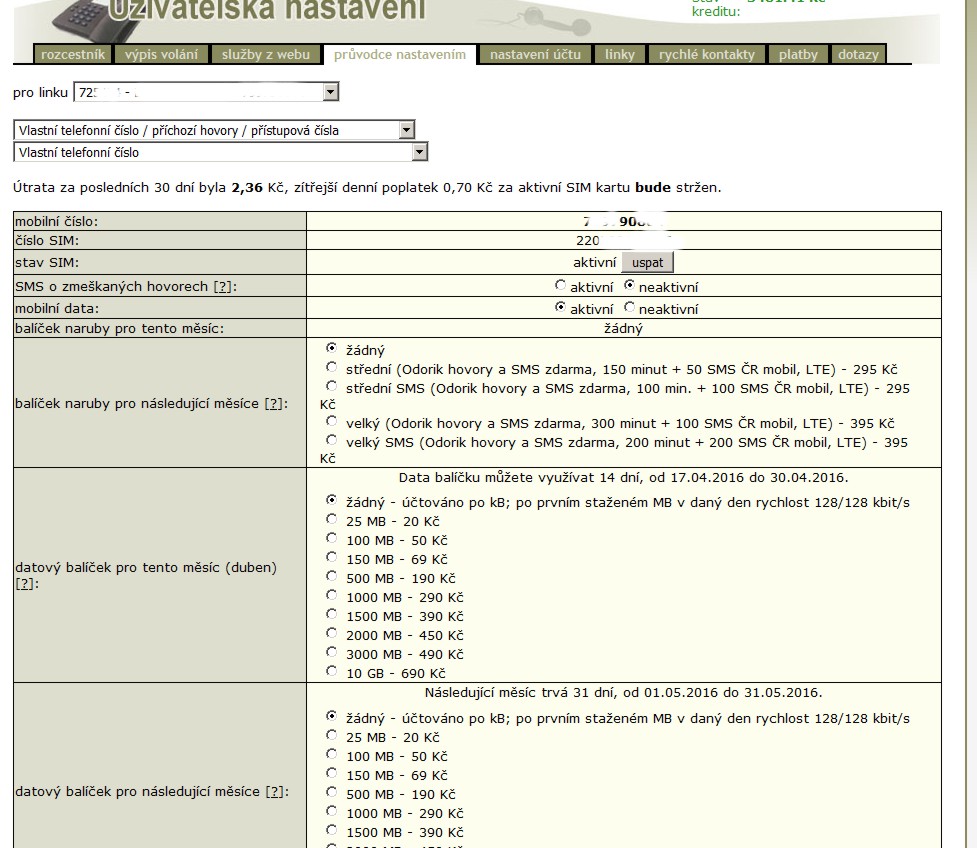Choose 1500 MB package for following months
The image size is (977, 848).
(331, 830)
